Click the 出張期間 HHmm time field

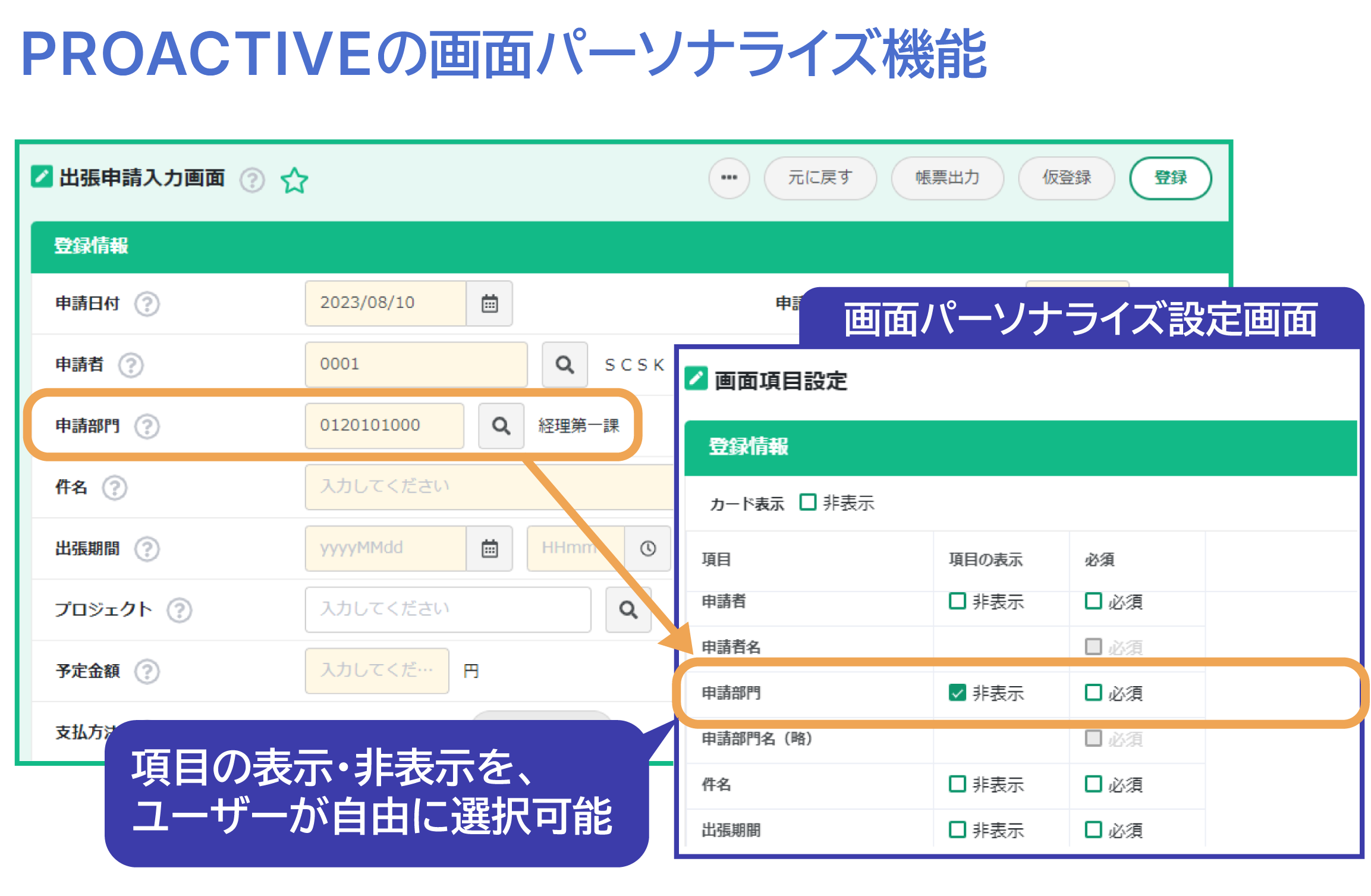click(576, 548)
